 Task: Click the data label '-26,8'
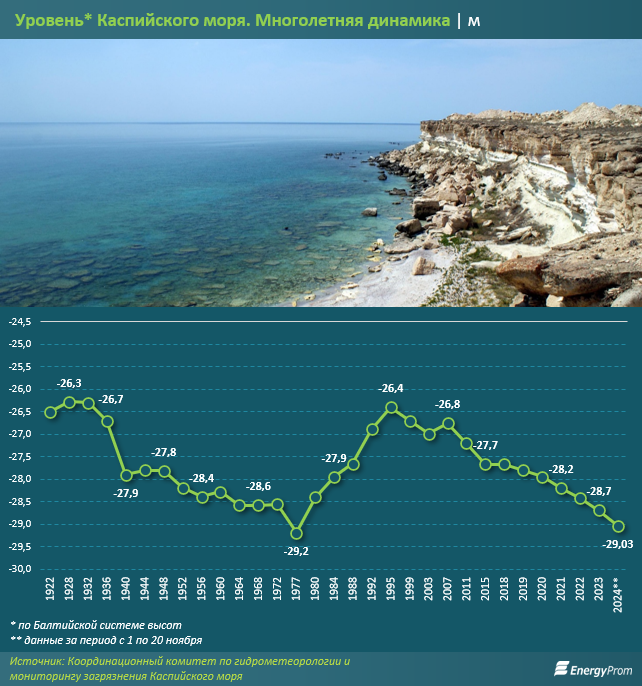tap(447, 405)
